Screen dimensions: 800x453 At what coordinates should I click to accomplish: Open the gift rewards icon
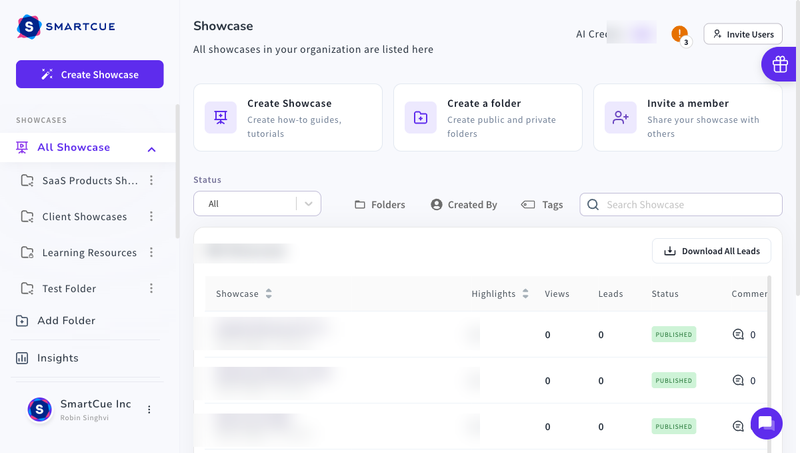click(x=780, y=64)
